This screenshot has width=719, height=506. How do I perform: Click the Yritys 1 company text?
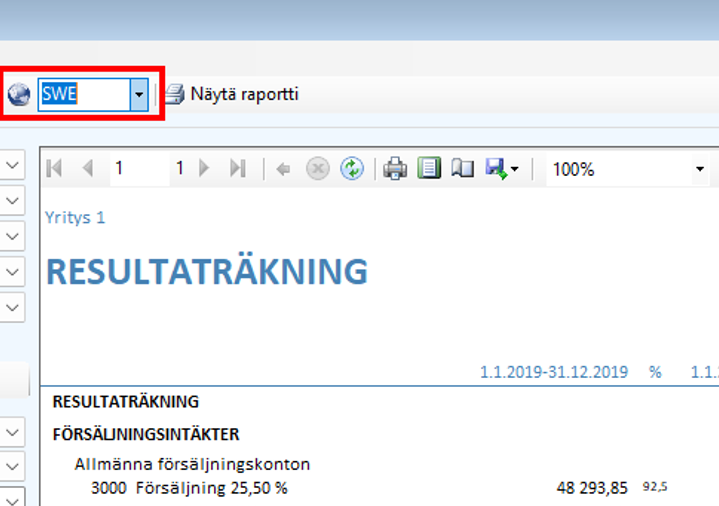75,217
